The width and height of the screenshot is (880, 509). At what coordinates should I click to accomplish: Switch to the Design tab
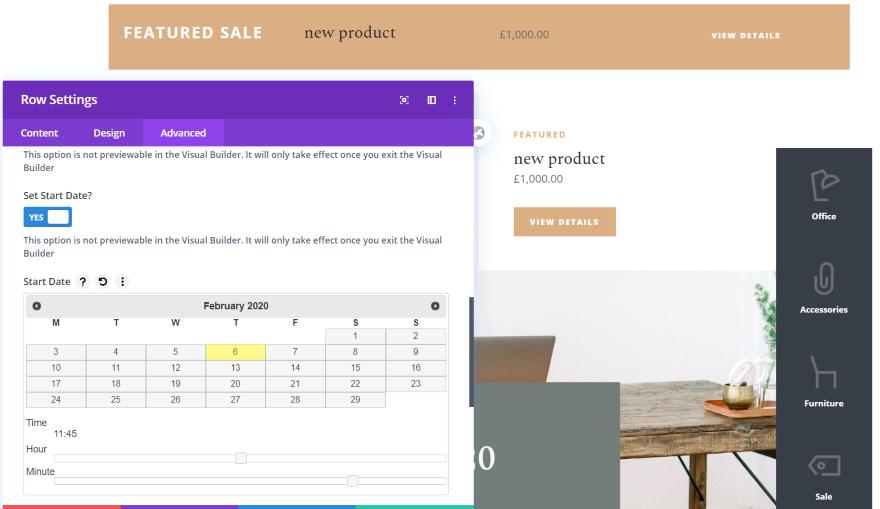109,133
